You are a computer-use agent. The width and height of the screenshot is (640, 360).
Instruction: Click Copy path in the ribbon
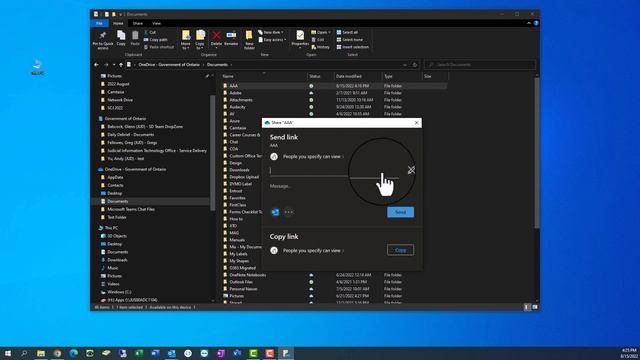[156, 40]
